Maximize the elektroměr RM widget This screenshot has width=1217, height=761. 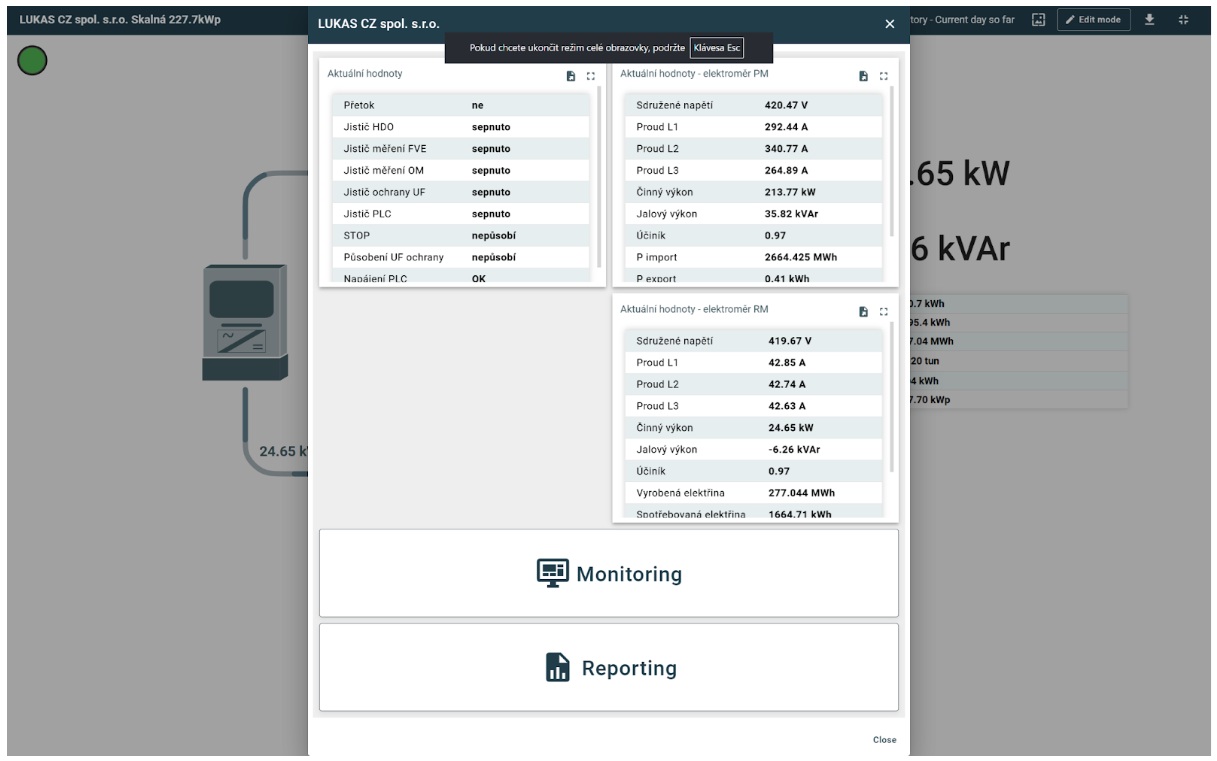[883, 312]
